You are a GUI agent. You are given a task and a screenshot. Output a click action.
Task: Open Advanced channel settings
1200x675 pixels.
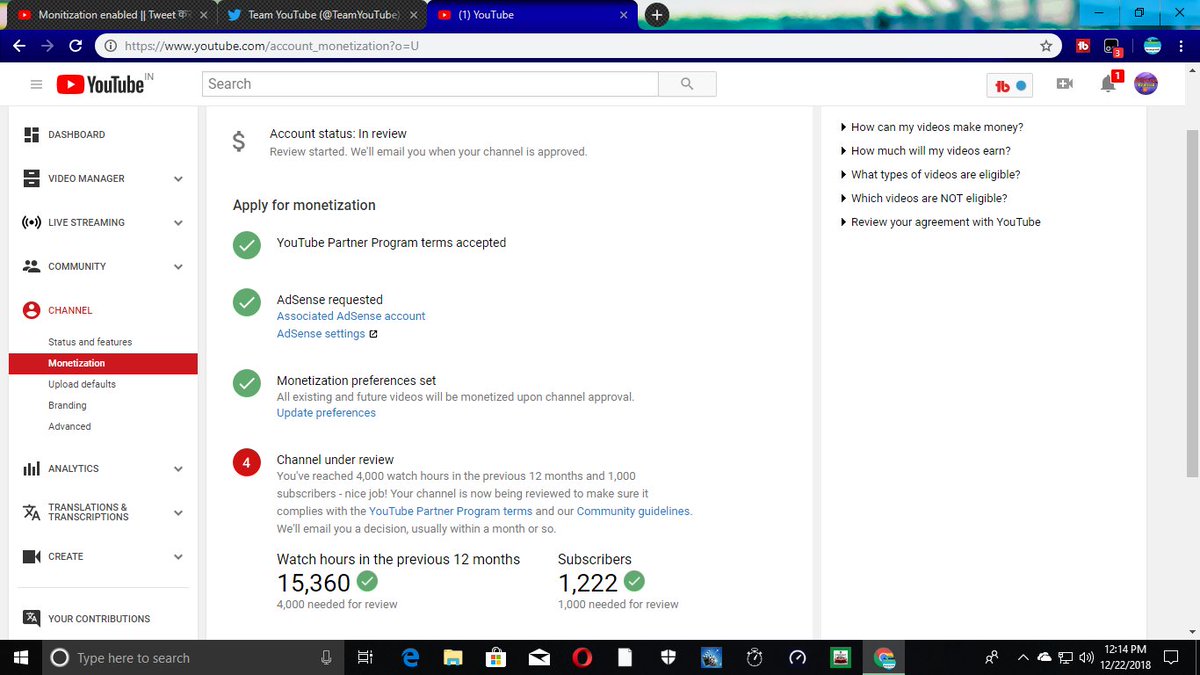pos(69,426)
